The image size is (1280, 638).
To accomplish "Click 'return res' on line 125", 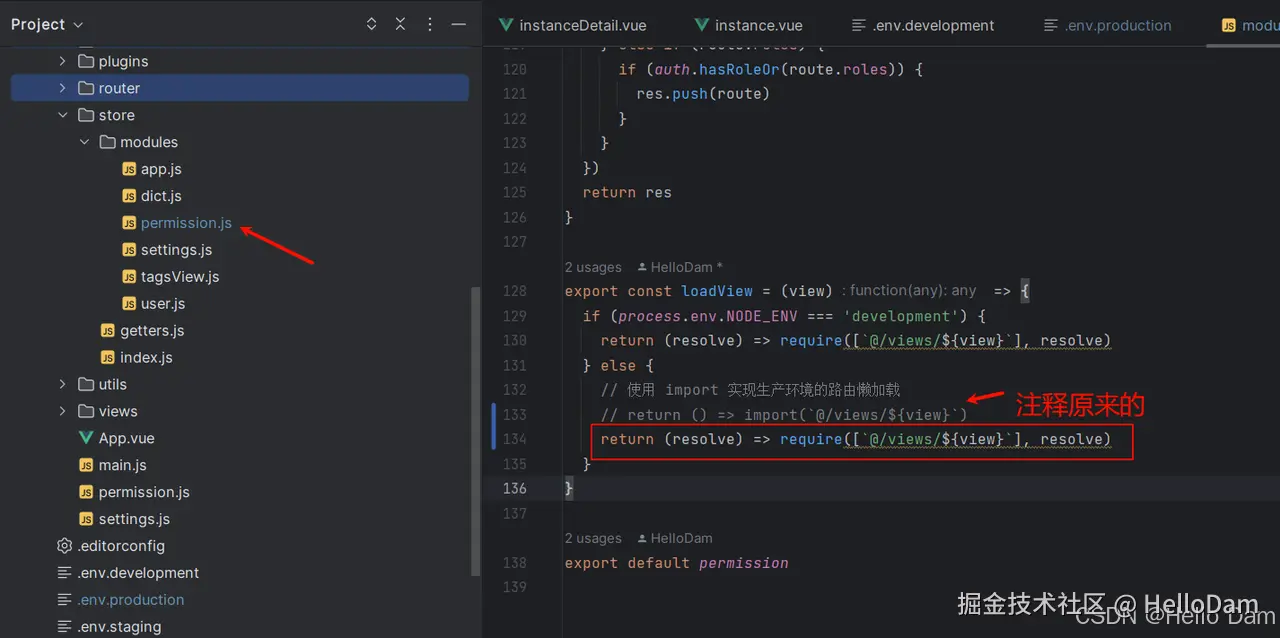I will (627, 192).
